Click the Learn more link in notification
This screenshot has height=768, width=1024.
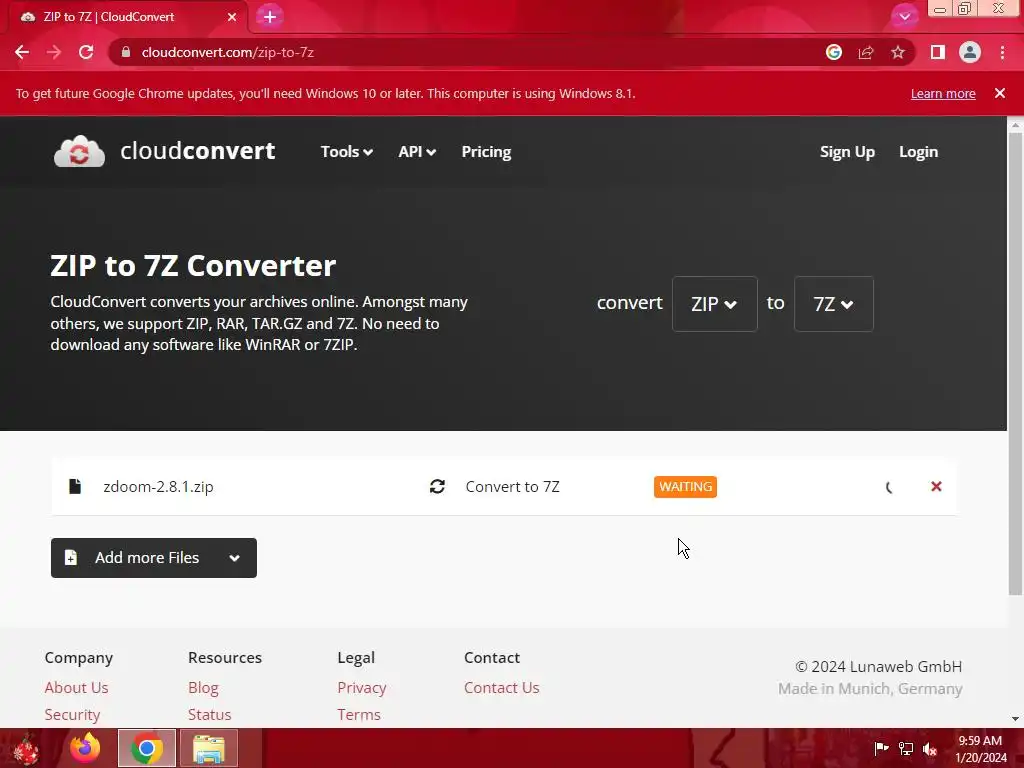click(x=943, y=93)
